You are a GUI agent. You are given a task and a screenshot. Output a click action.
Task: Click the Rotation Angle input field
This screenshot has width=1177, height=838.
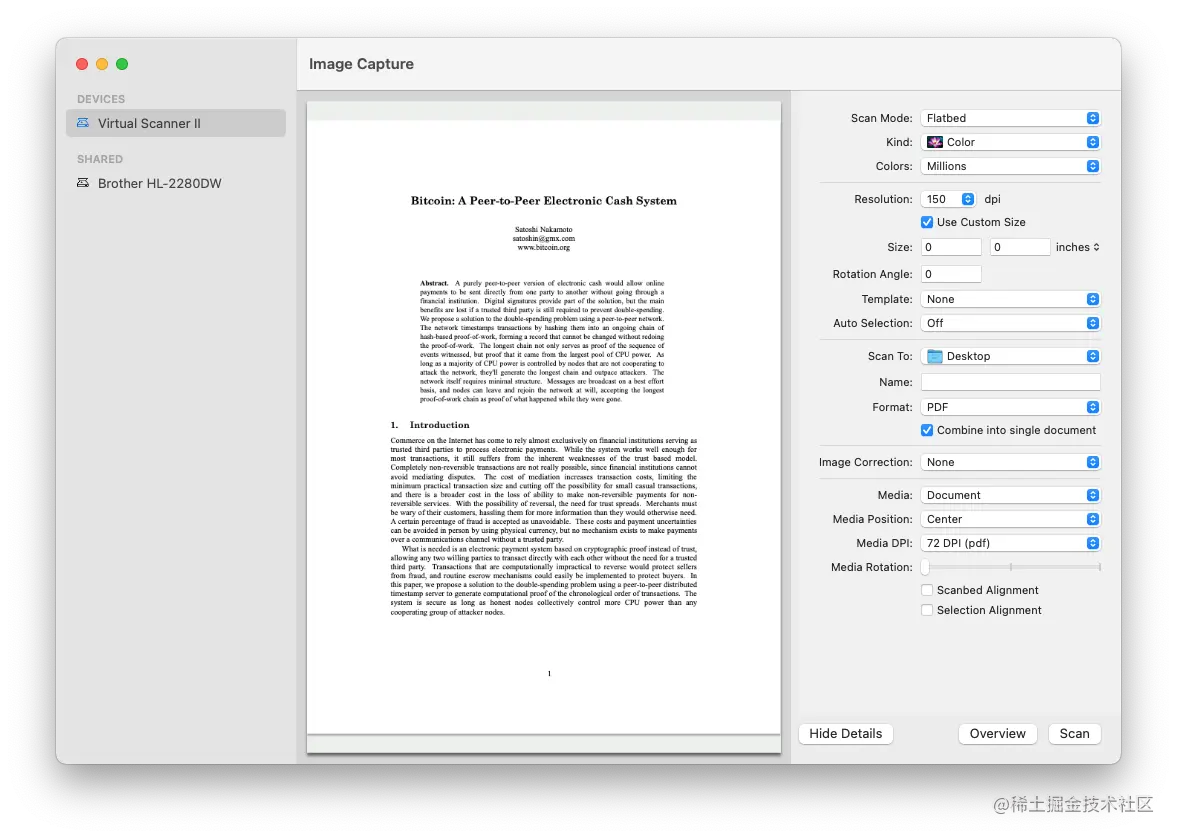(x=951, y=274)
